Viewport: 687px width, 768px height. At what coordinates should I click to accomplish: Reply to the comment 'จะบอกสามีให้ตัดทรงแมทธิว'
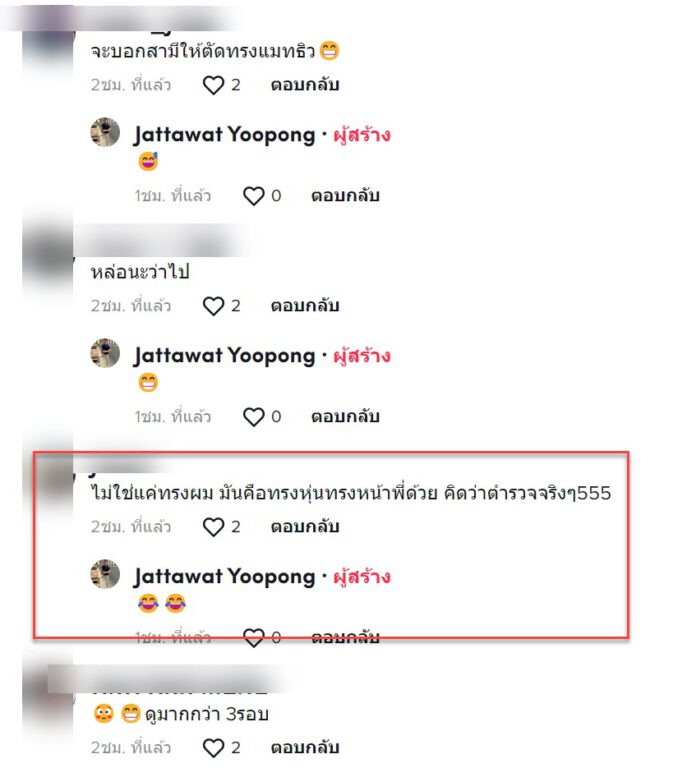305,85
